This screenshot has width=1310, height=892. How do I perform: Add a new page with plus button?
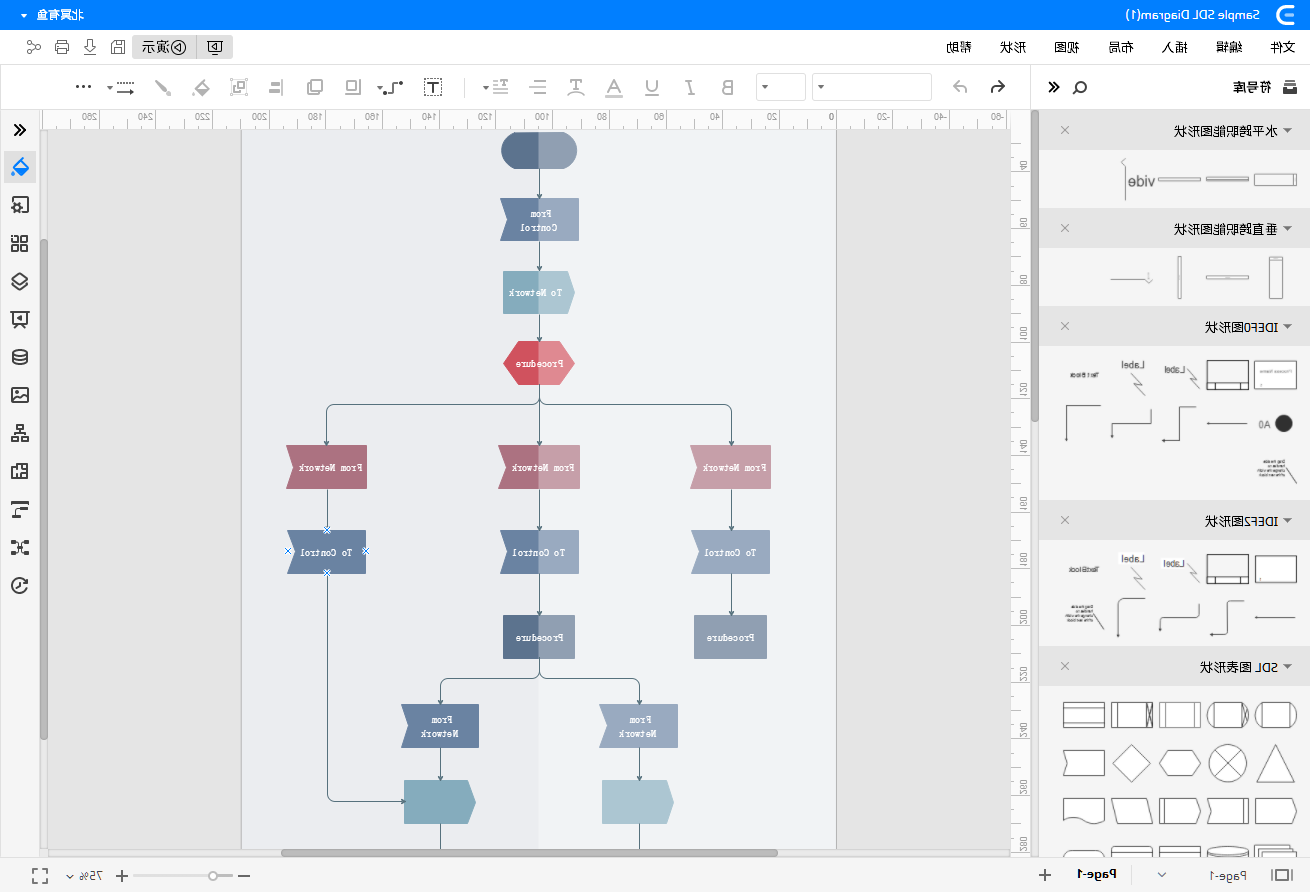(x=1045, y=875)
